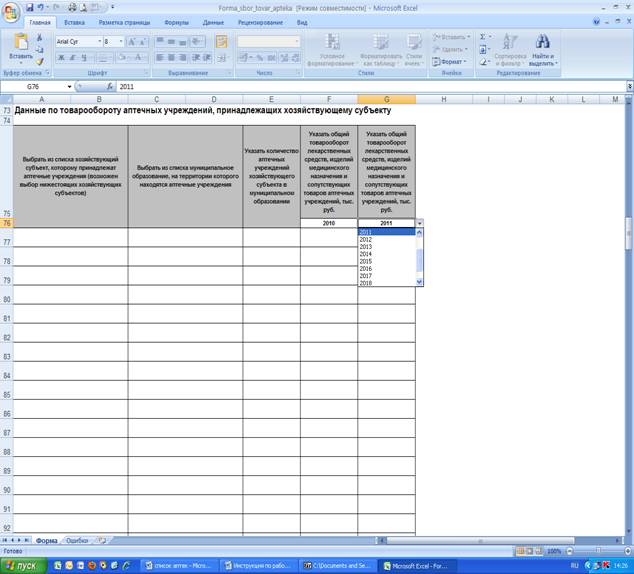Screen dimensions: 634x574
Task: Click the пуск Start button on the taskbar
Action: (x=23, y=566)
